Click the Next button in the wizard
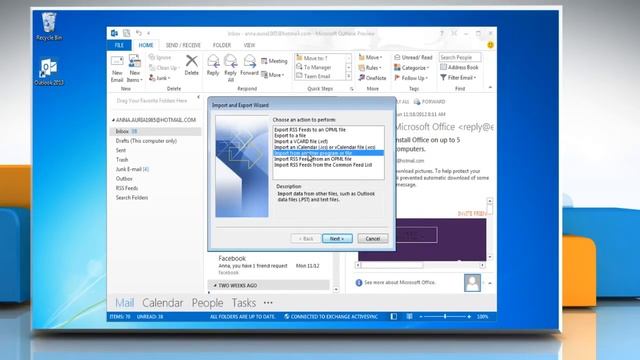640x360 pixels. 337,238
